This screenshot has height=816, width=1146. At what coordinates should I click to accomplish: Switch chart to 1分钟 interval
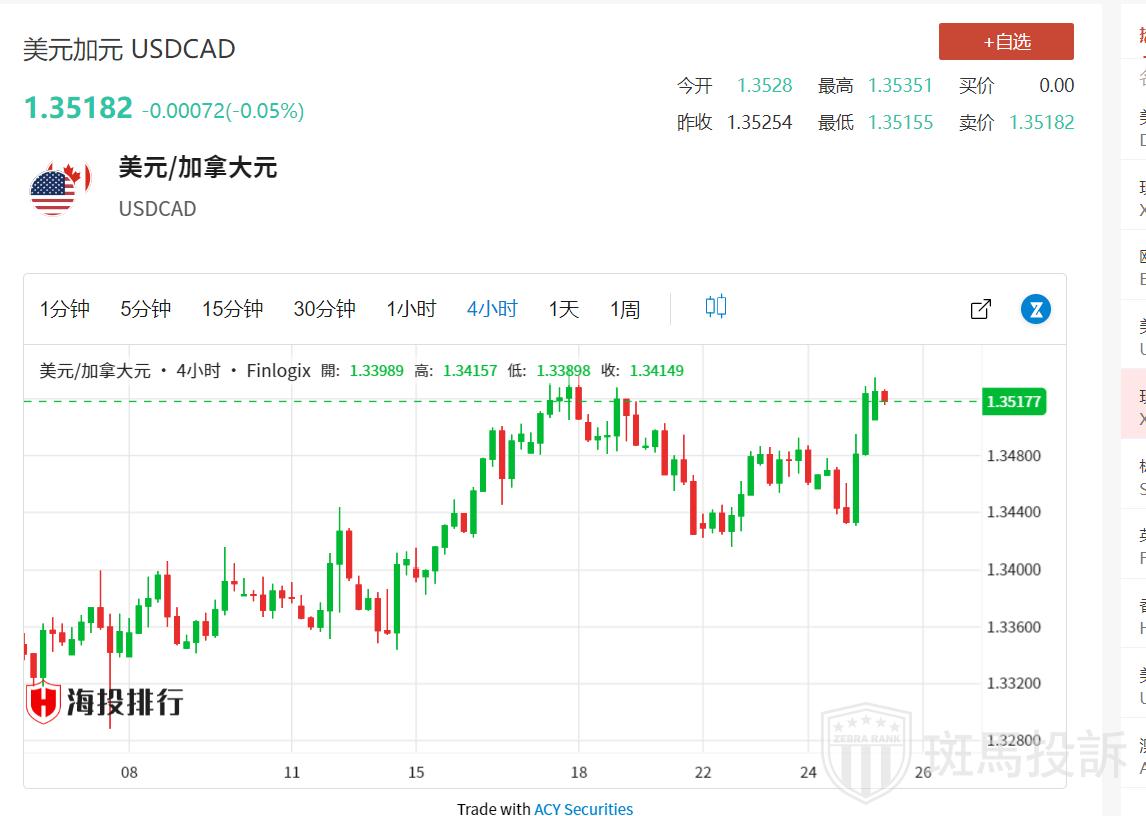pos(65,309)
